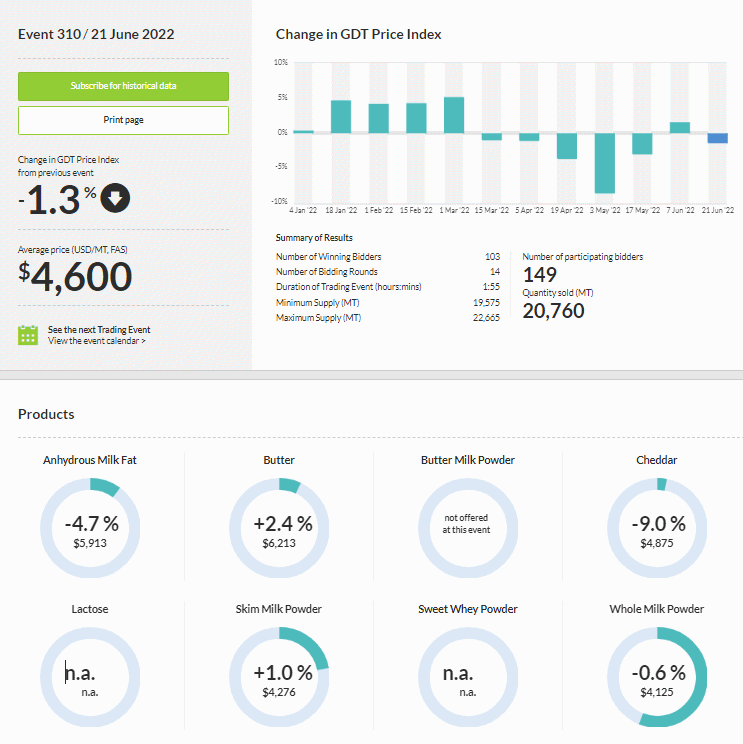Click the 19,575 minimum supply value
The image size is (743, 744).
pyautogui.click(x=486, y=303)
